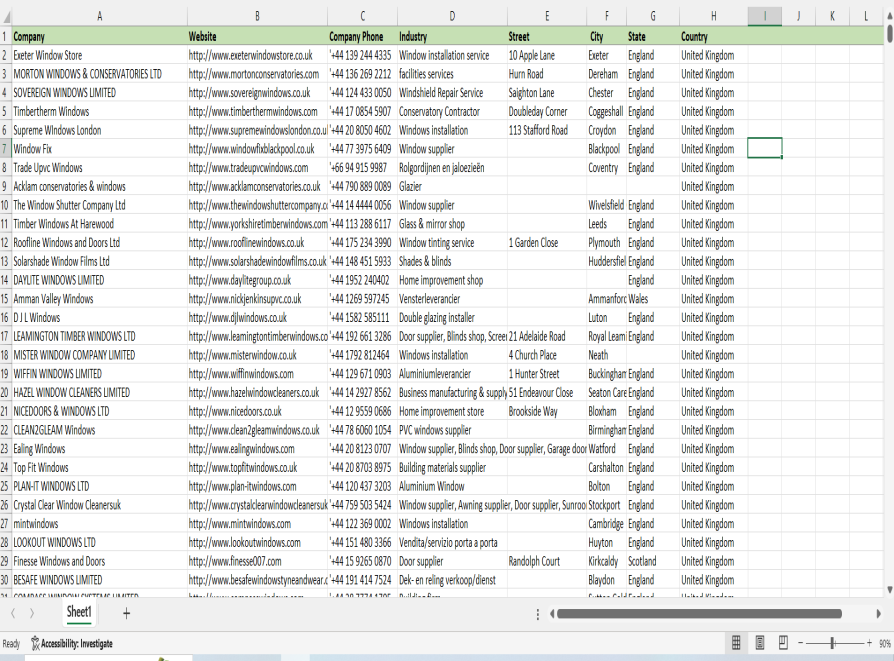The height and width of the screenshot is (661, 894).
Task: Select the mintwindows company cell
Action: (x=99, y=524)
